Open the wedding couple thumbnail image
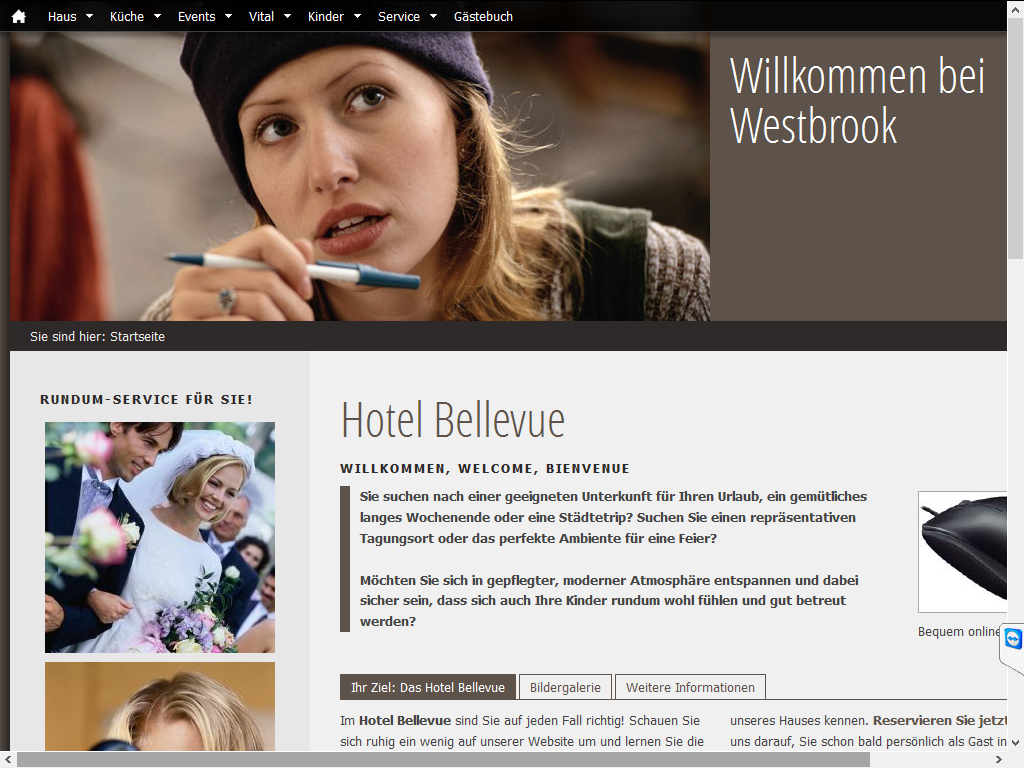Image resolution: width=1024 pixels, height=768 pixels. 160,537
